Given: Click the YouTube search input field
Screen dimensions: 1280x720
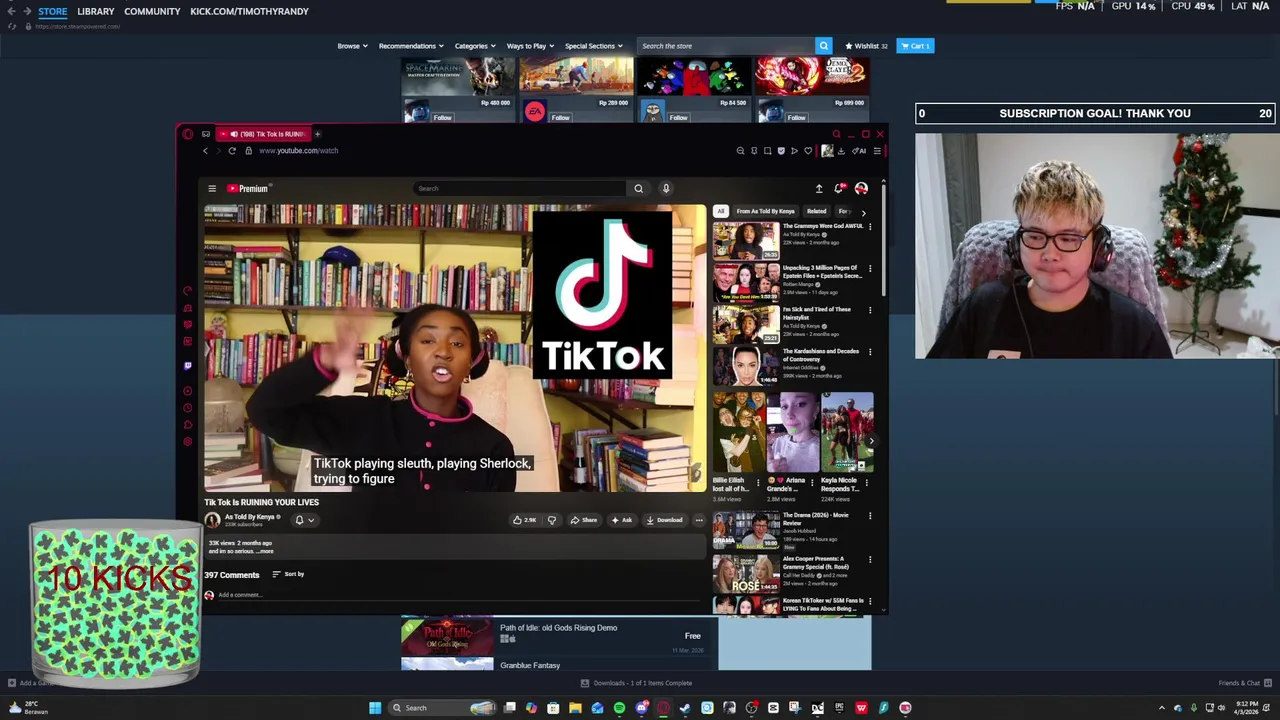Looking at the screenshot, I should [x=520, y=188].
